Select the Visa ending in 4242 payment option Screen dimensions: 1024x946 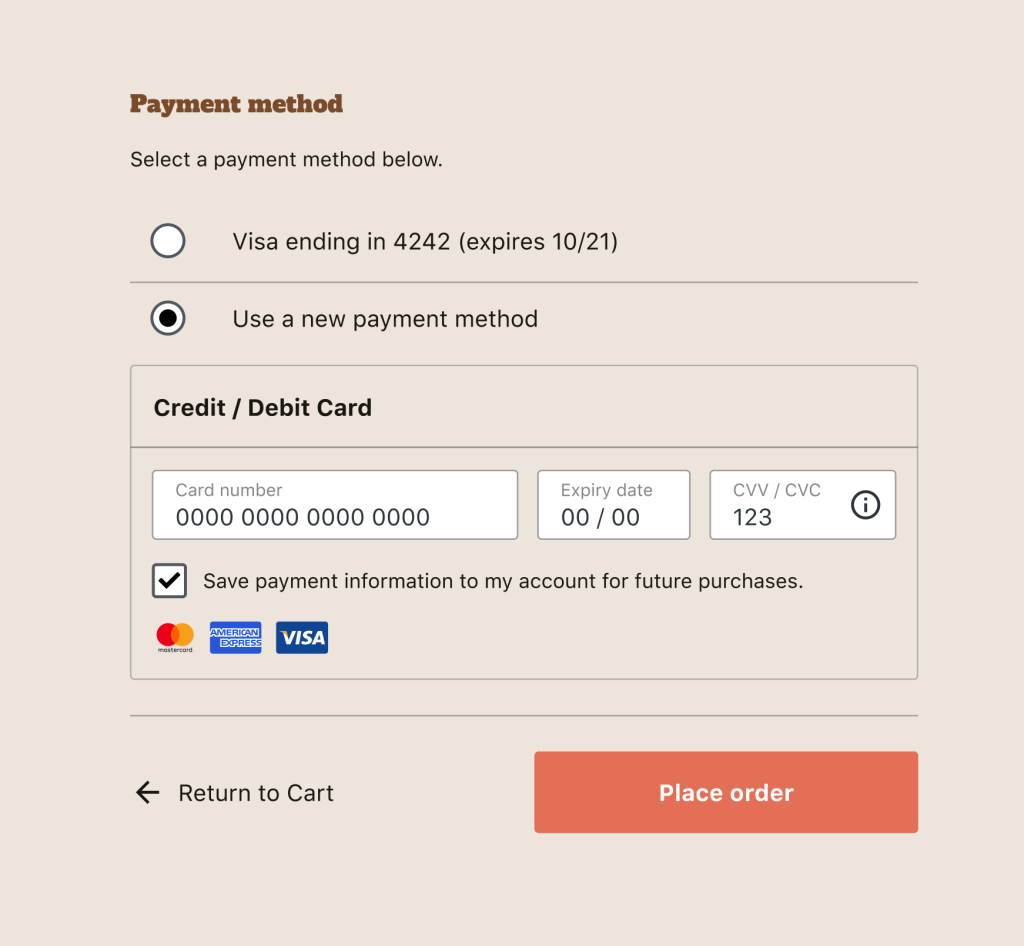coord(425,241)
